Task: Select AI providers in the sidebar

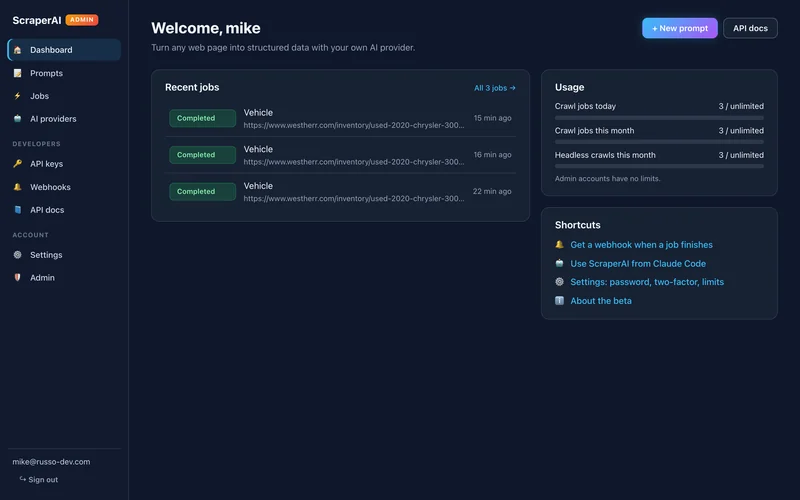Action: tap(64, 118)
